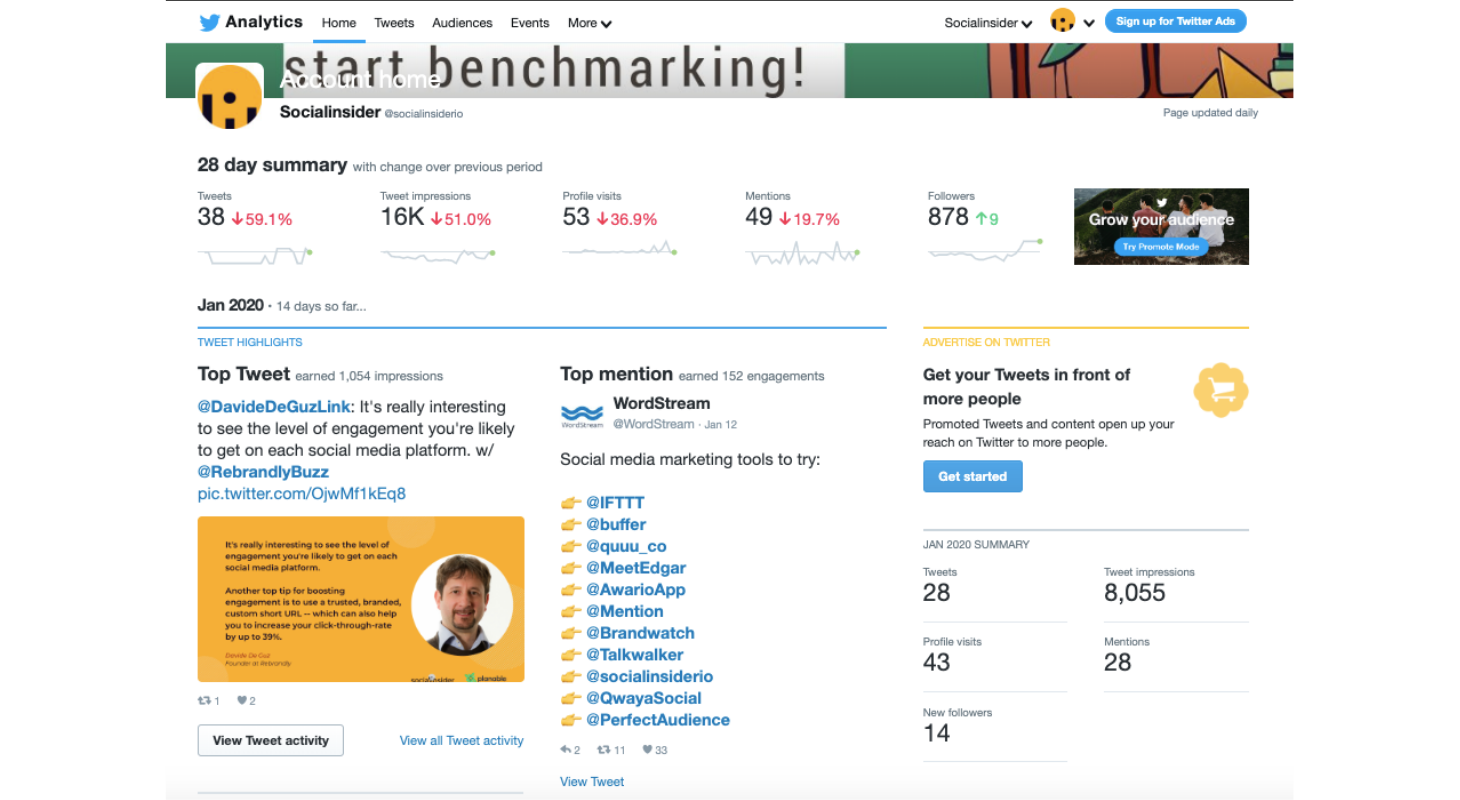Open the pic.twitter.com/OjwMf1kEq8 link

click(302, 494)
